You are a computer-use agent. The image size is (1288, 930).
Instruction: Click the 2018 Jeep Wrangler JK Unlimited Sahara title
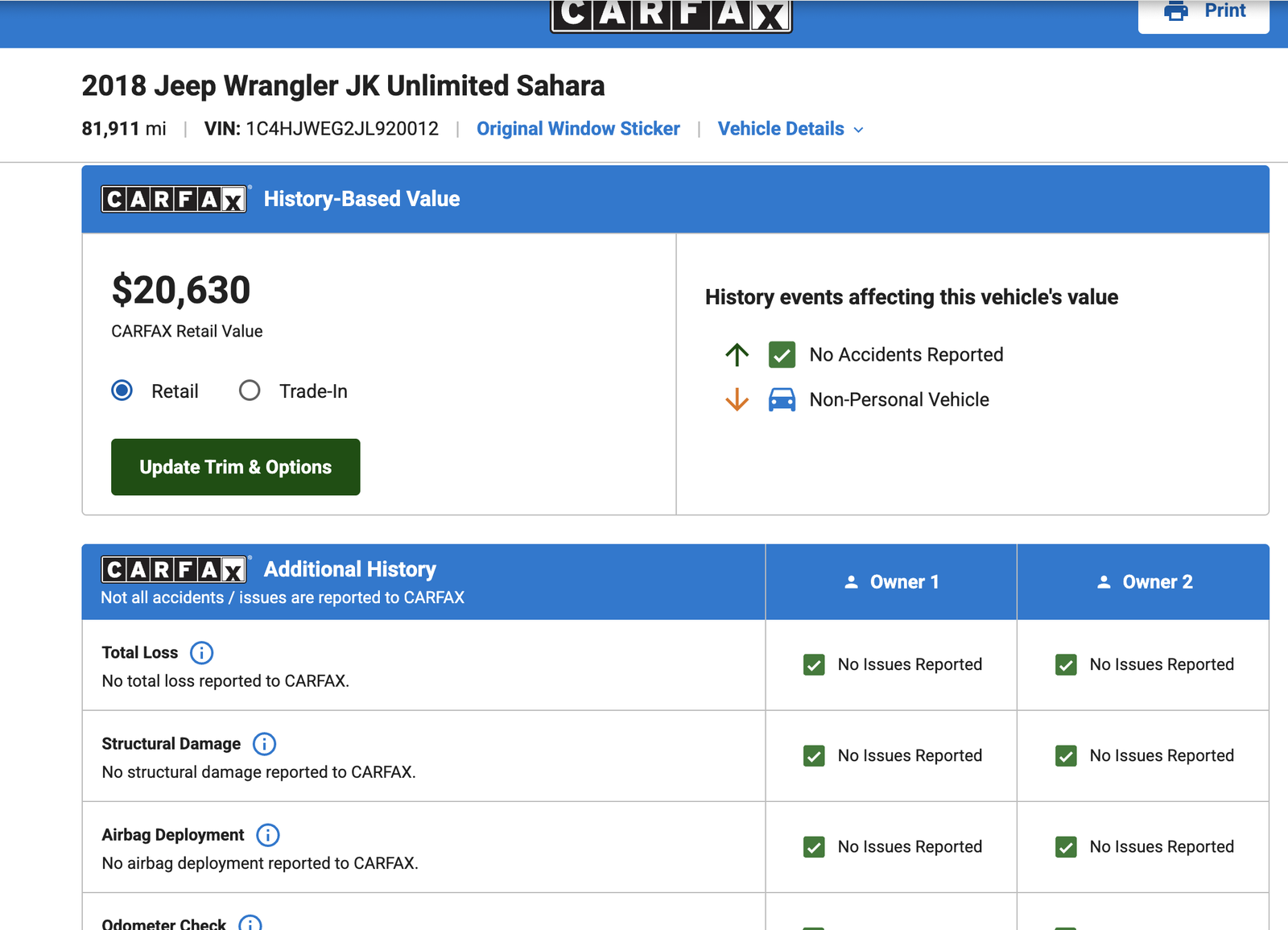click(x=343, y=85)
